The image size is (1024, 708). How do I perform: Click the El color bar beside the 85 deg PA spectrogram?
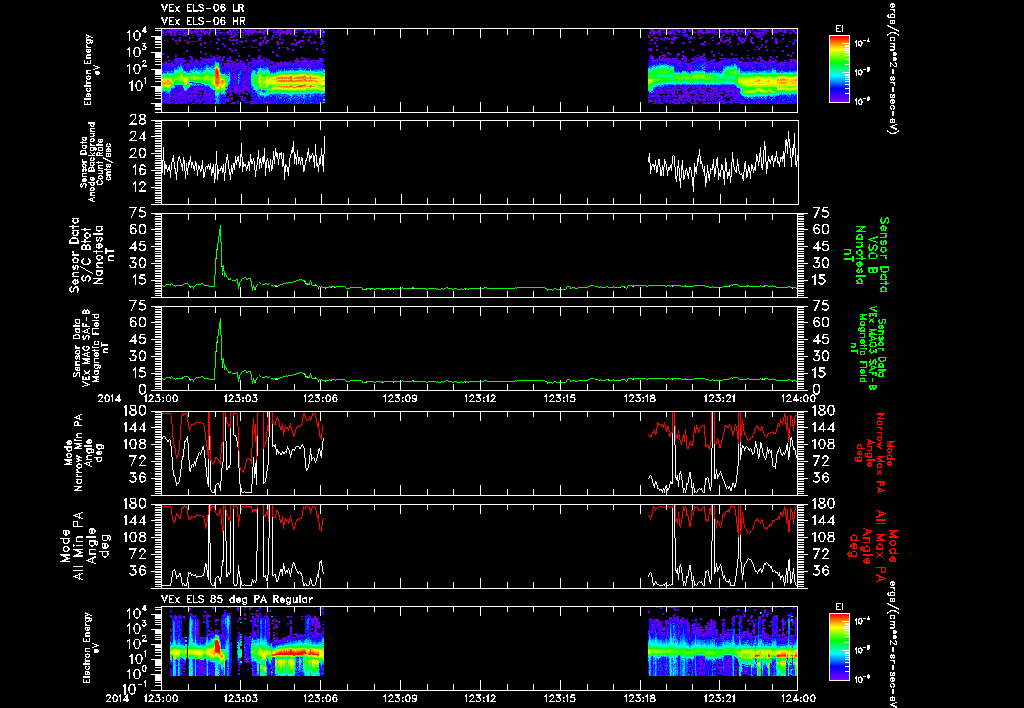[x=839, y=647]
